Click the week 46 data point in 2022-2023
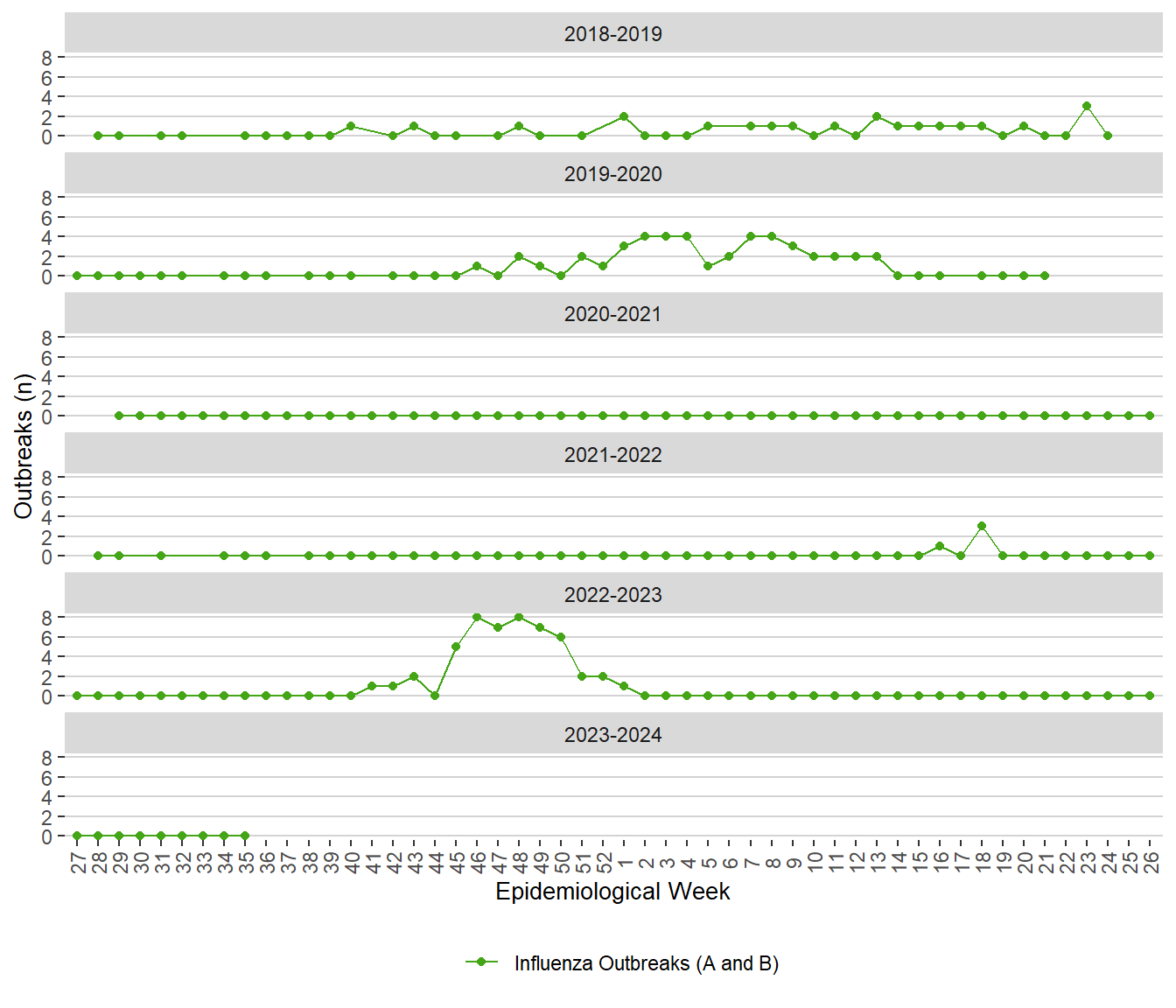This screenshot has width=1176, height=1008. (x=477, y=617)
